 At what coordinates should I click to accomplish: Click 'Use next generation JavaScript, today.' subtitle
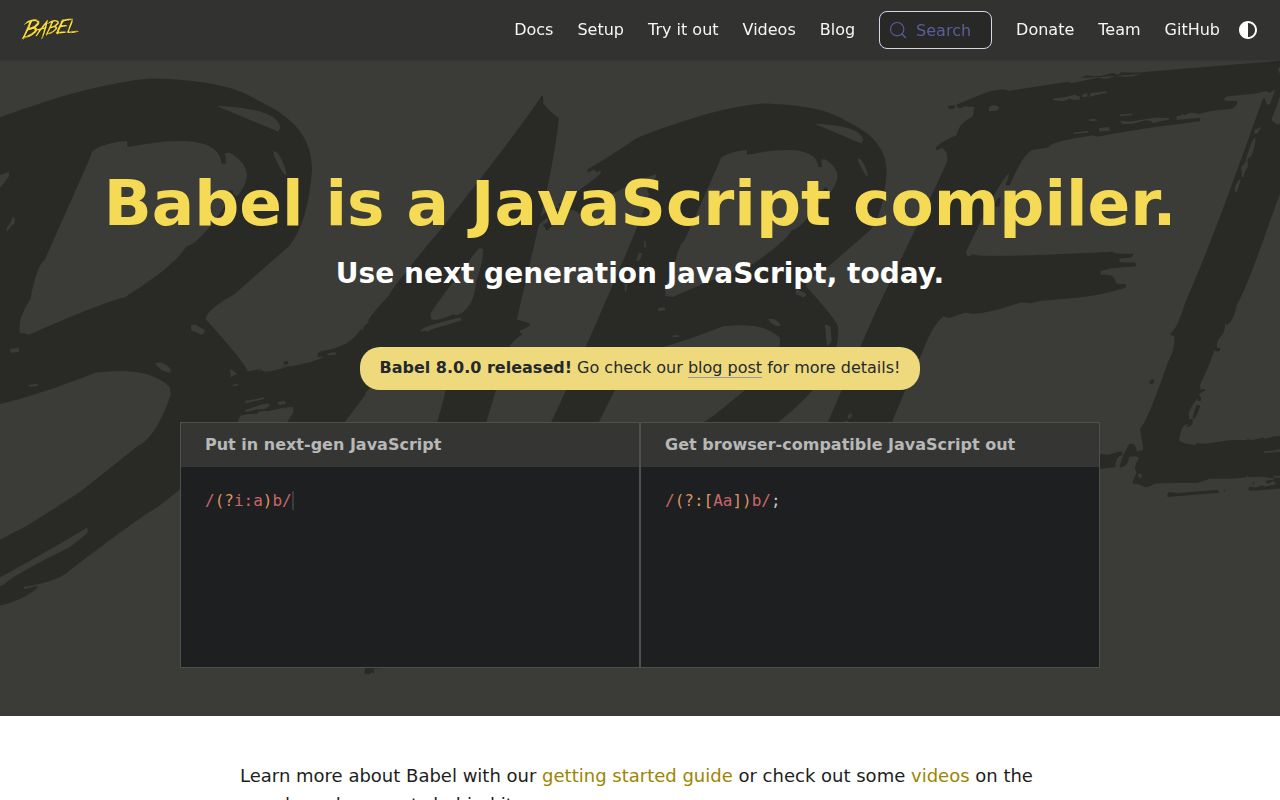click(640, 273)
